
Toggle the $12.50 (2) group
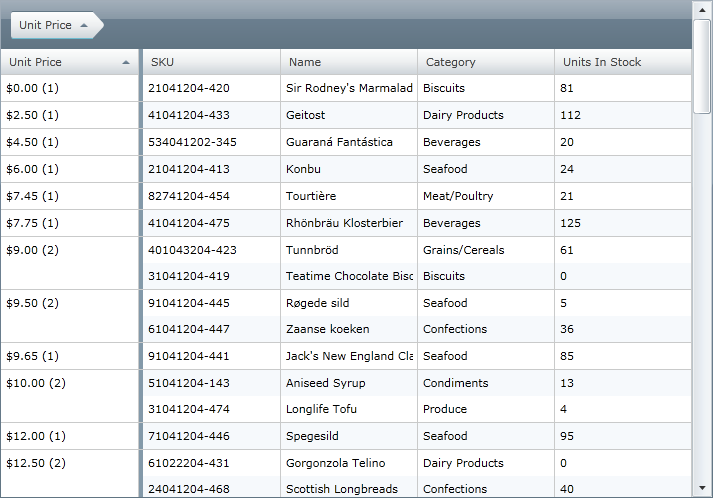pyautogui.click(x=36, y=463)
